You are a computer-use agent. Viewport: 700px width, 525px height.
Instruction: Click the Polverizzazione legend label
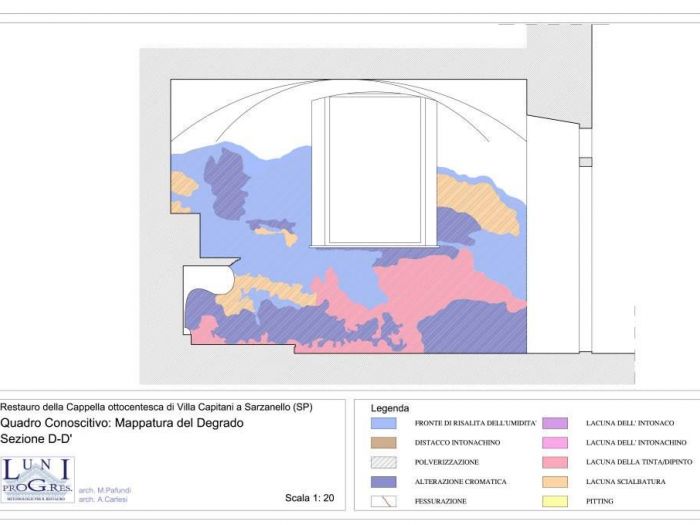coord(446,462)
